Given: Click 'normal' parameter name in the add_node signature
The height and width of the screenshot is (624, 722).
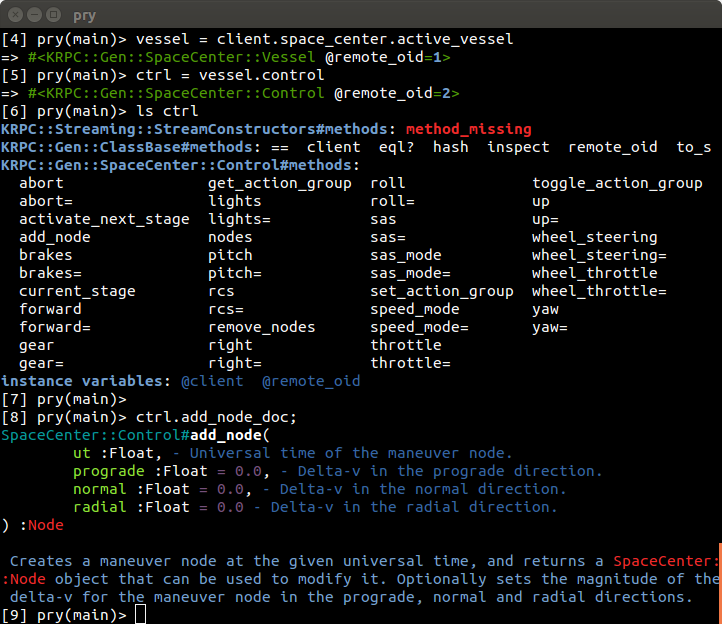Looking at the screenshot, I should point(99,489).
